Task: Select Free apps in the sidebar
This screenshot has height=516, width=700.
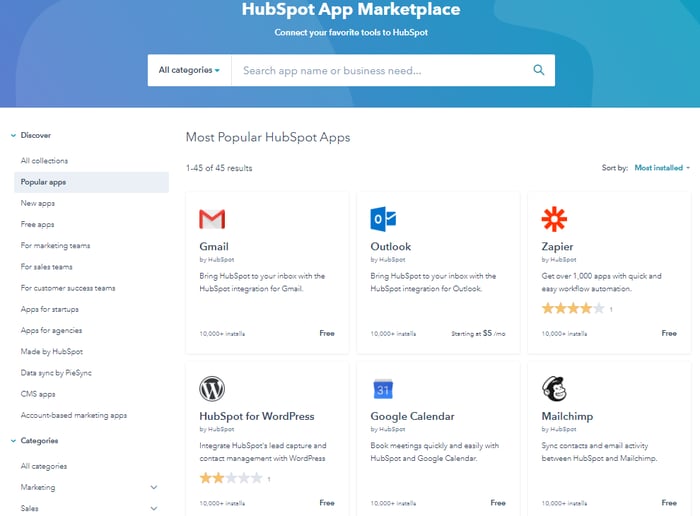Action: (x=38, y=224)
